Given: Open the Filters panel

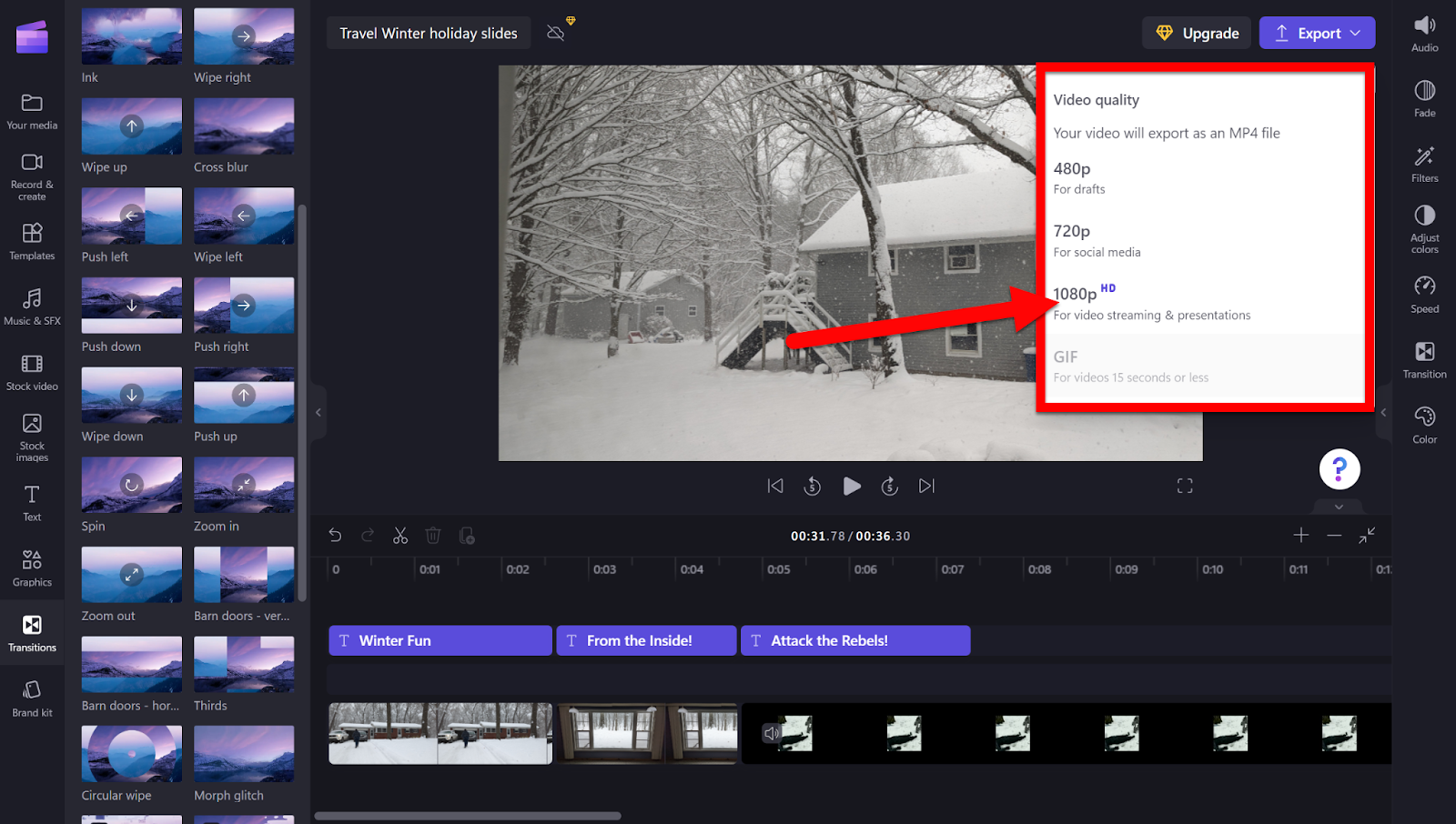Looking at the screenshot, I should 1424,165.
